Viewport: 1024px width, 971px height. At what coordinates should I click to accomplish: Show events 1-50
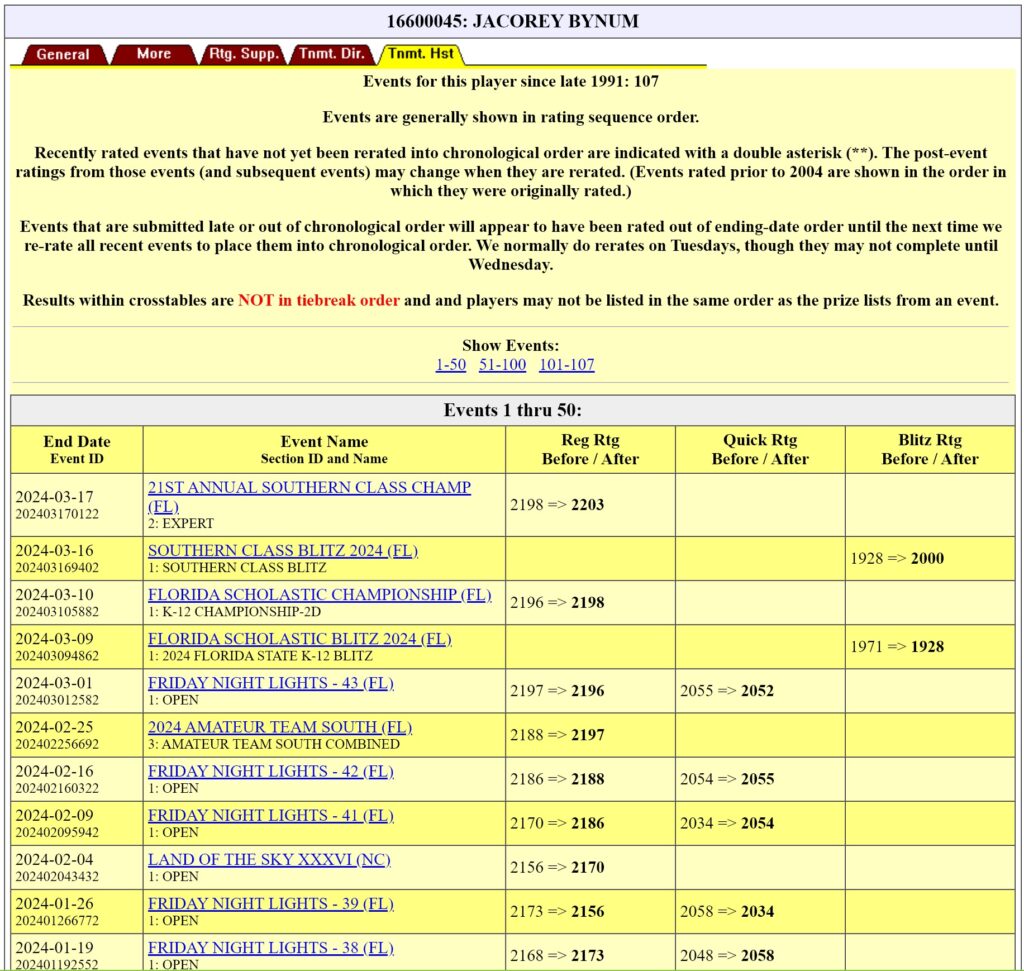point(451,365)
